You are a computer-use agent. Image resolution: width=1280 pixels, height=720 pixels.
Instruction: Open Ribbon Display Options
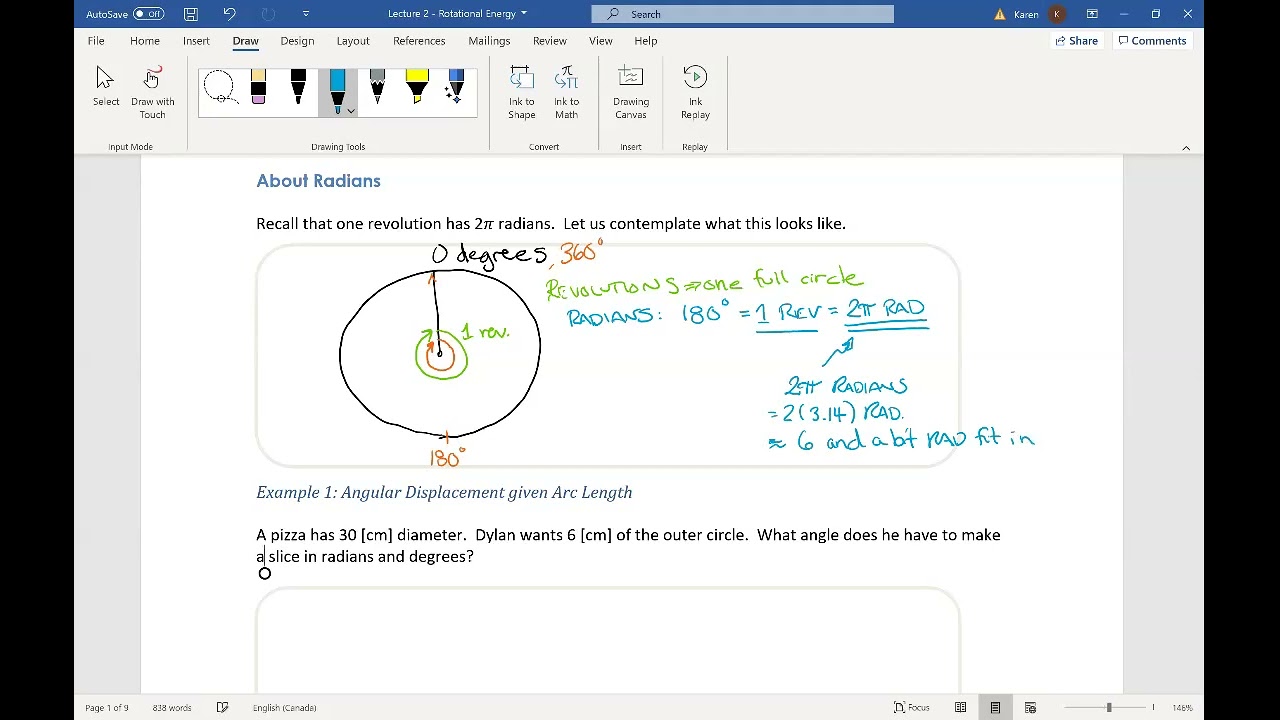click(1092, 14)
